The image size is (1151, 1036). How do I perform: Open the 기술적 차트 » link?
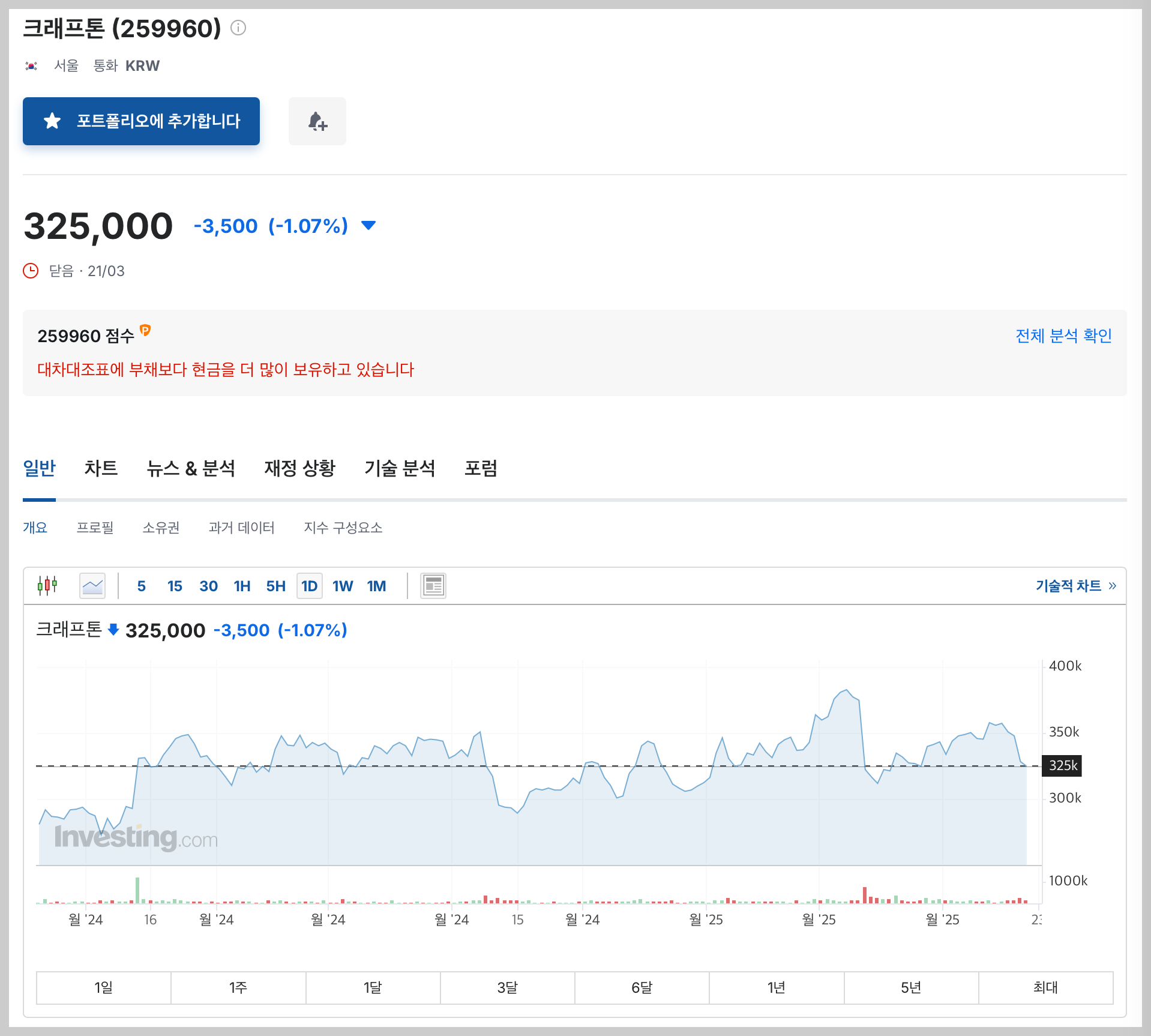(x=1076, y=586)
